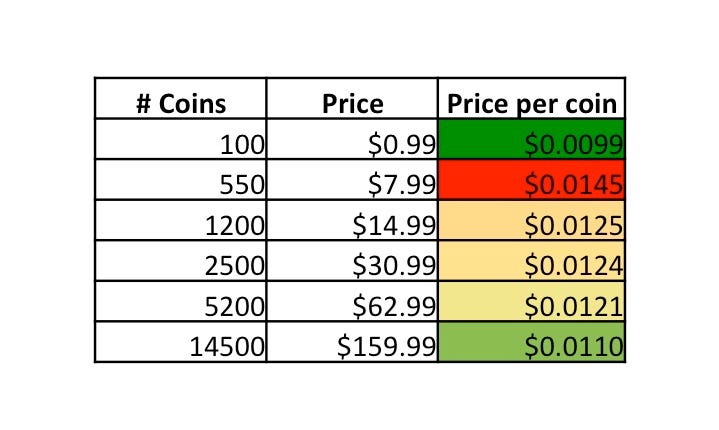The height and width of the screenshot is (430, 719).
Task: Select the $14.99 price cell
Action: [352, 220]
